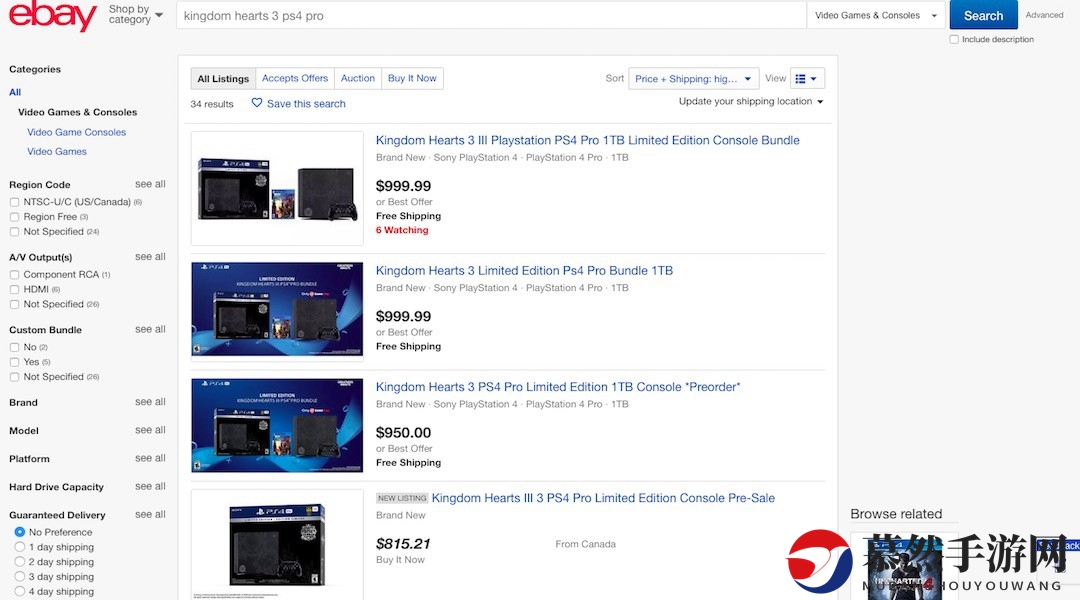
Task: Open the Sort Price + Shipping dropdown
Action: (694, 79)
